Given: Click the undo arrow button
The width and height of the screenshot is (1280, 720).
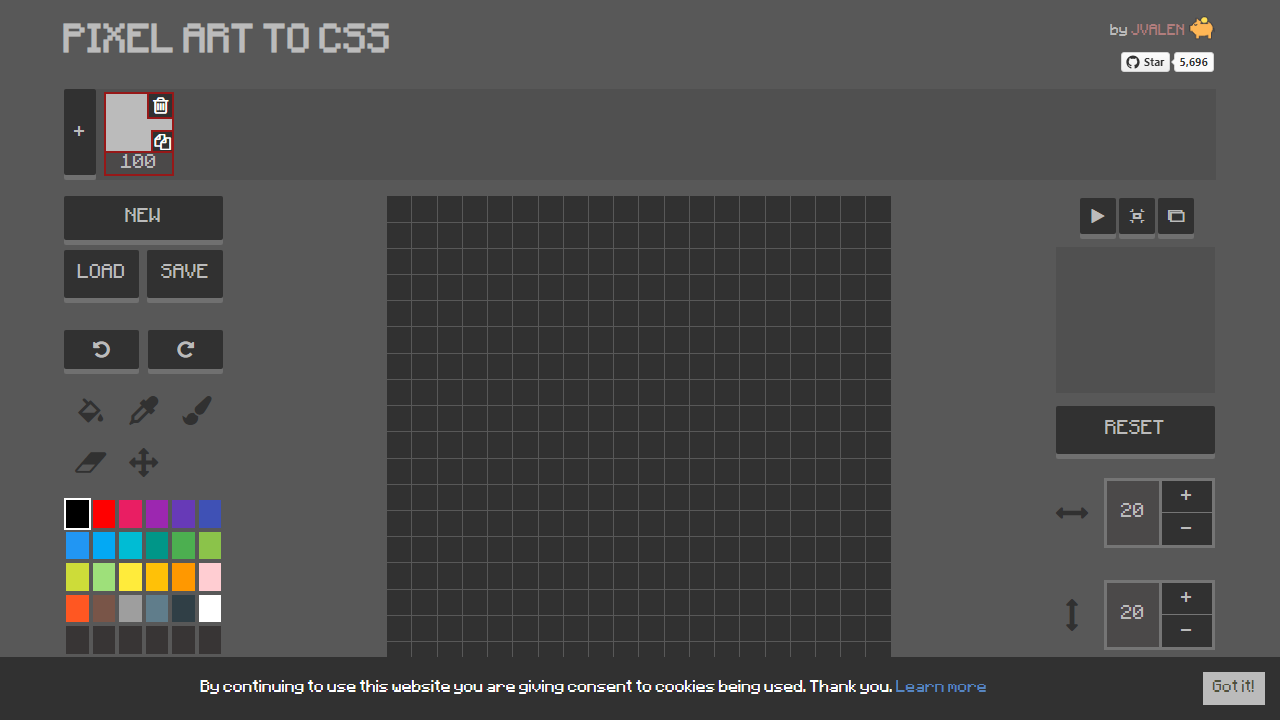Looking at the screenshot, I should [x=101, y=349].
